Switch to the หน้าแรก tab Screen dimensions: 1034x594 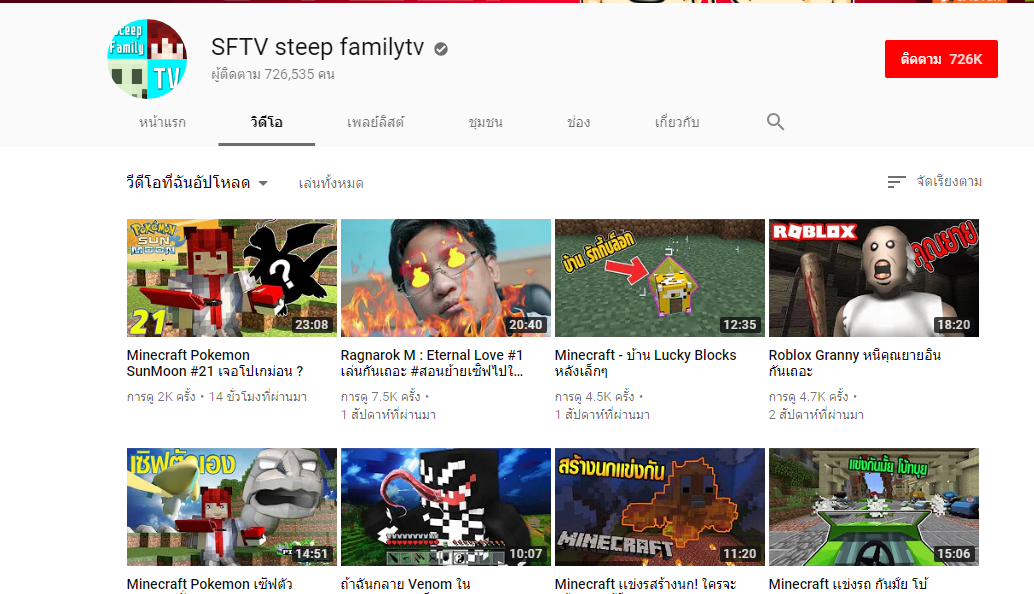(x=162, y=122)
